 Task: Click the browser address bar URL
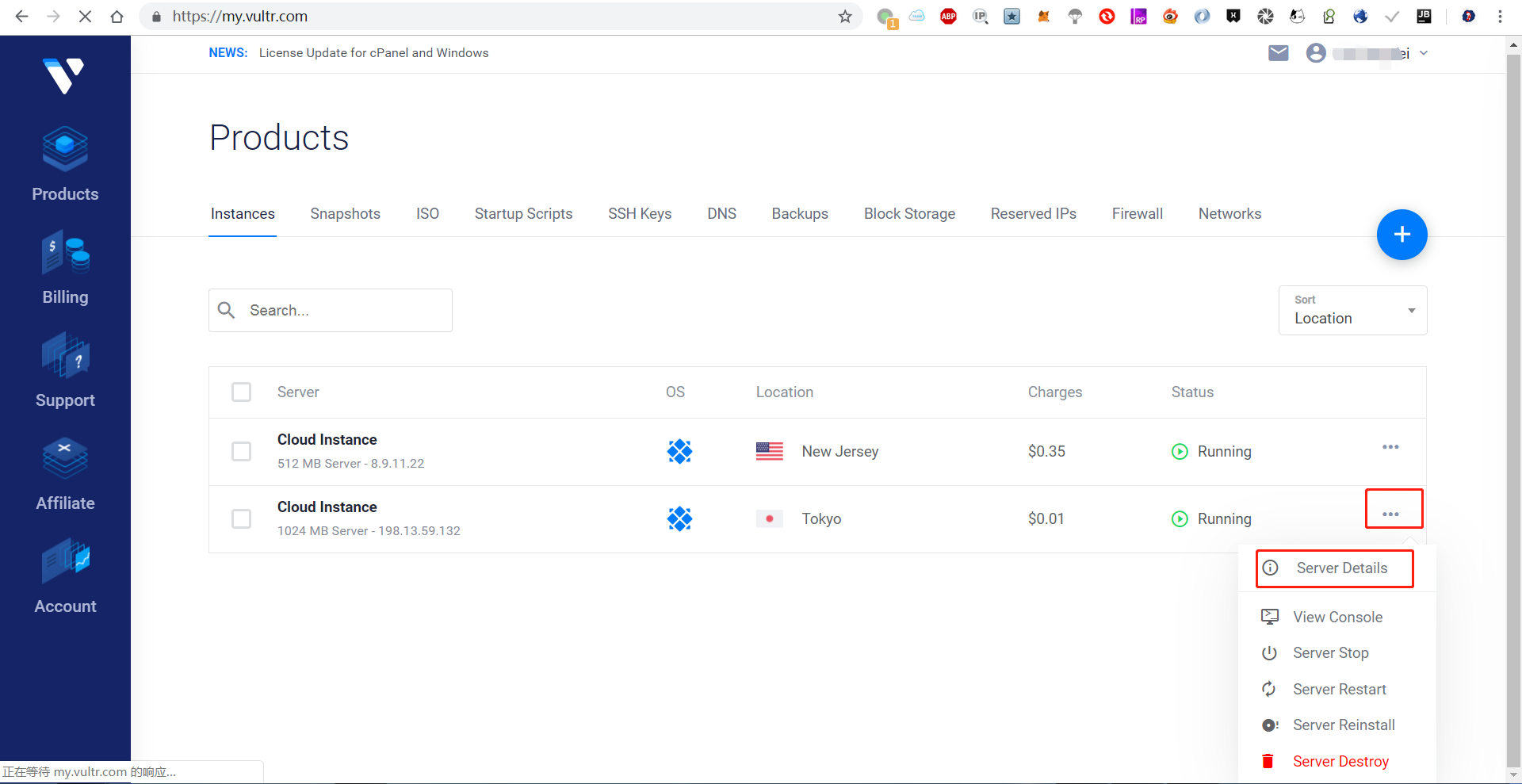click(240, 17)
